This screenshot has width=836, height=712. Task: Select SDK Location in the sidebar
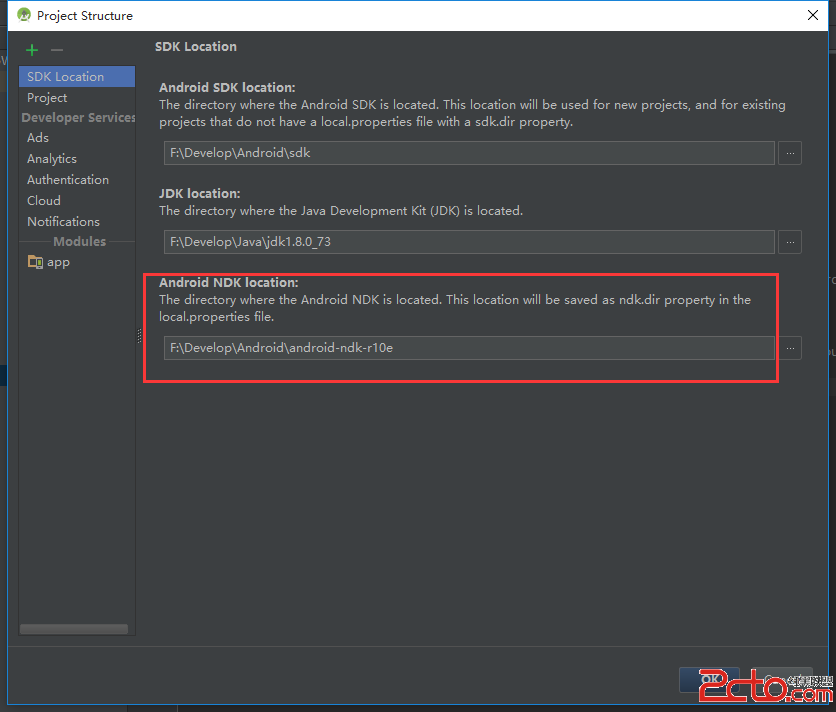(77, 77)
